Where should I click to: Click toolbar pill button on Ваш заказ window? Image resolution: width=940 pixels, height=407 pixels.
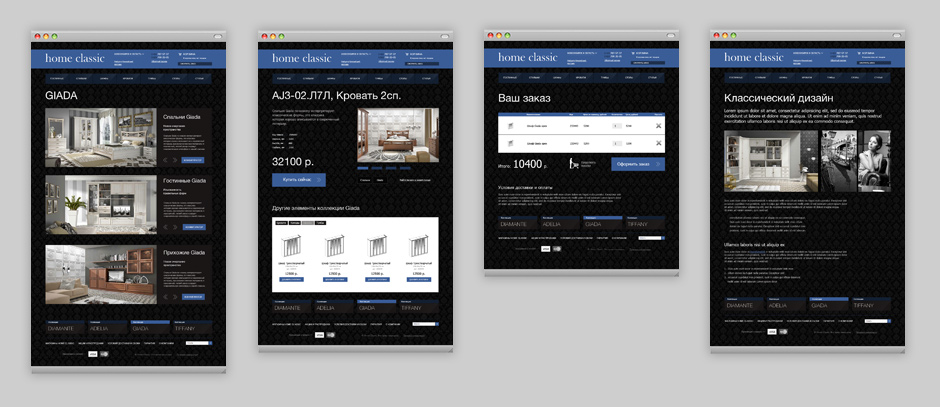click(669, 36)
